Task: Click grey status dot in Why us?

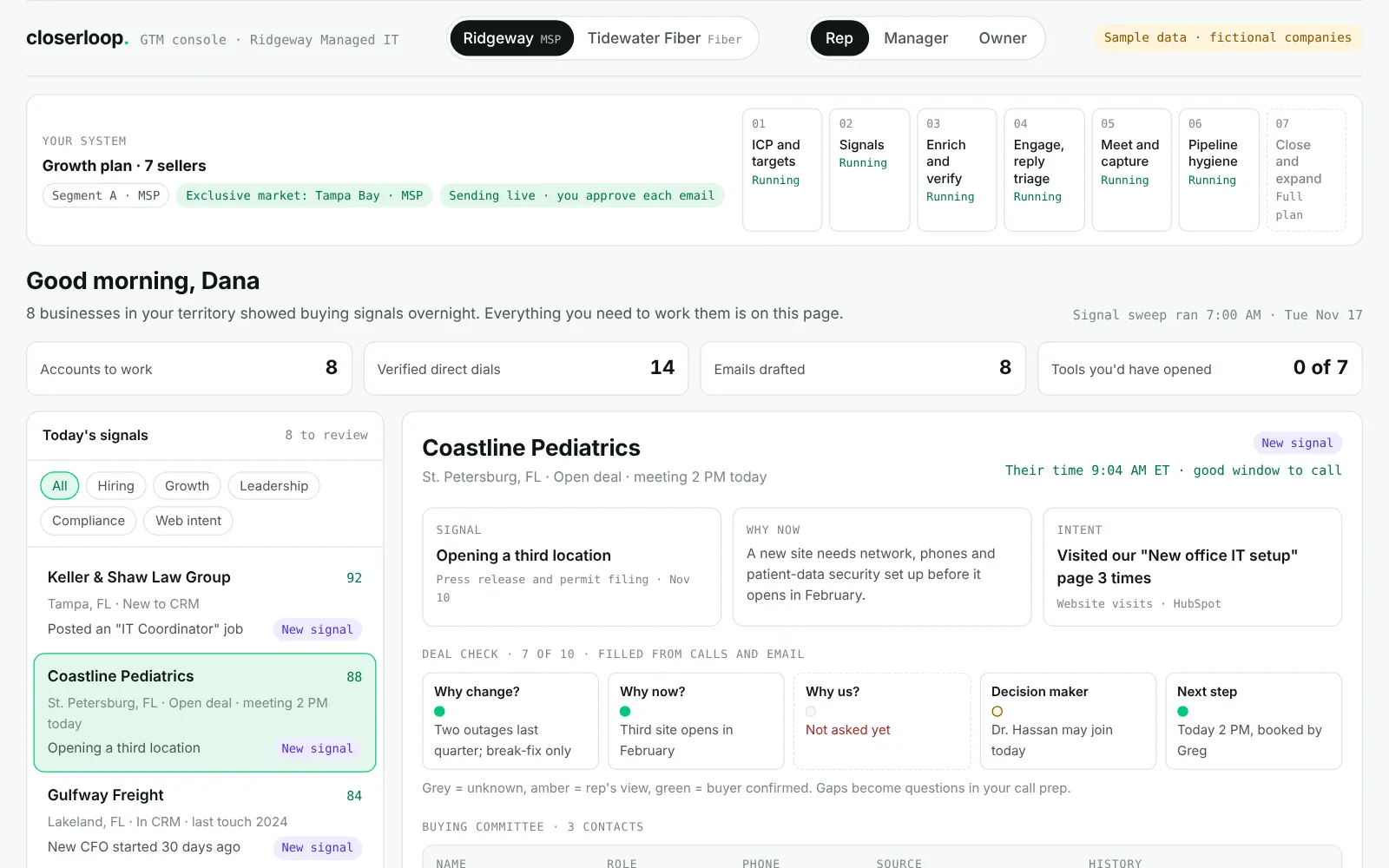Action: coord(811,711)
